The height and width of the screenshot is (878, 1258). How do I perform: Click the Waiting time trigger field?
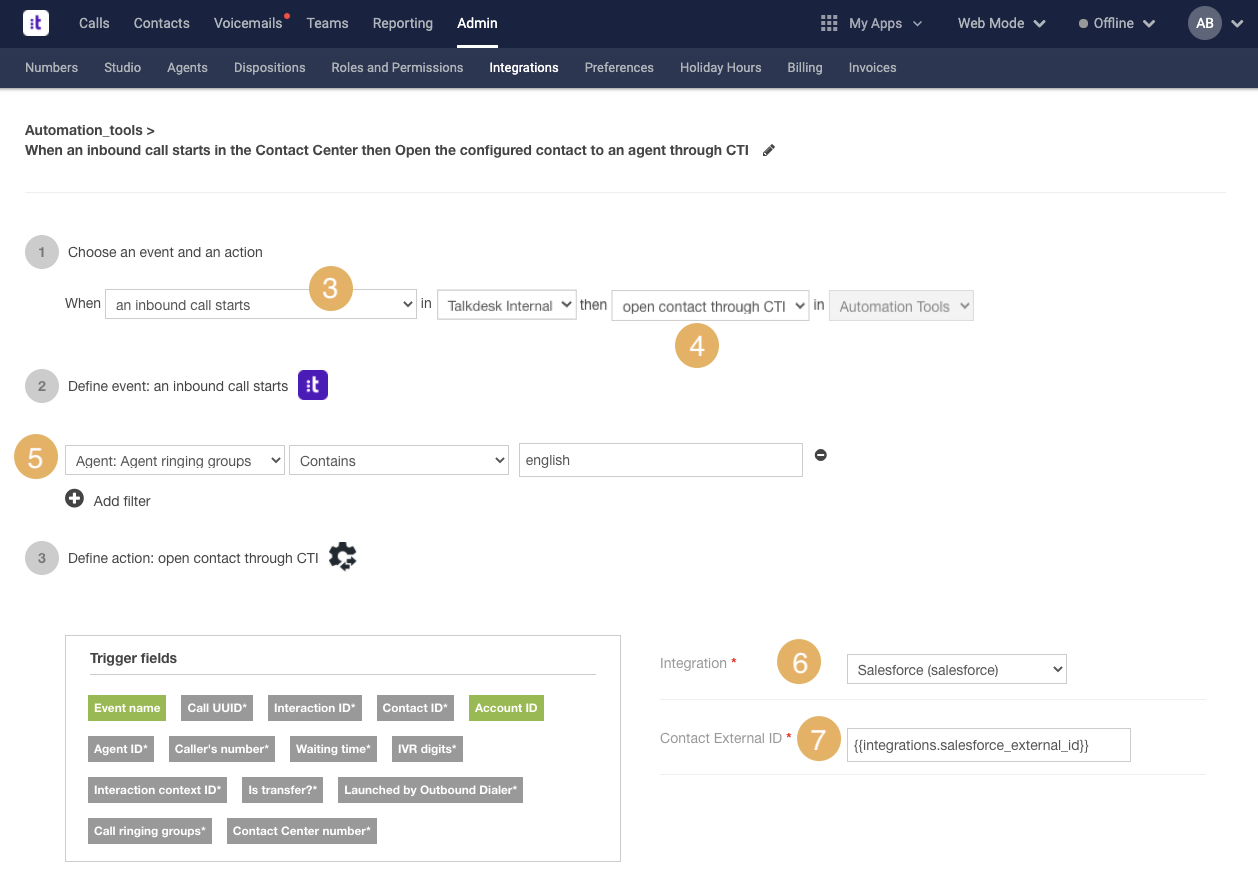pyautogui.click(x=333, y=749)
